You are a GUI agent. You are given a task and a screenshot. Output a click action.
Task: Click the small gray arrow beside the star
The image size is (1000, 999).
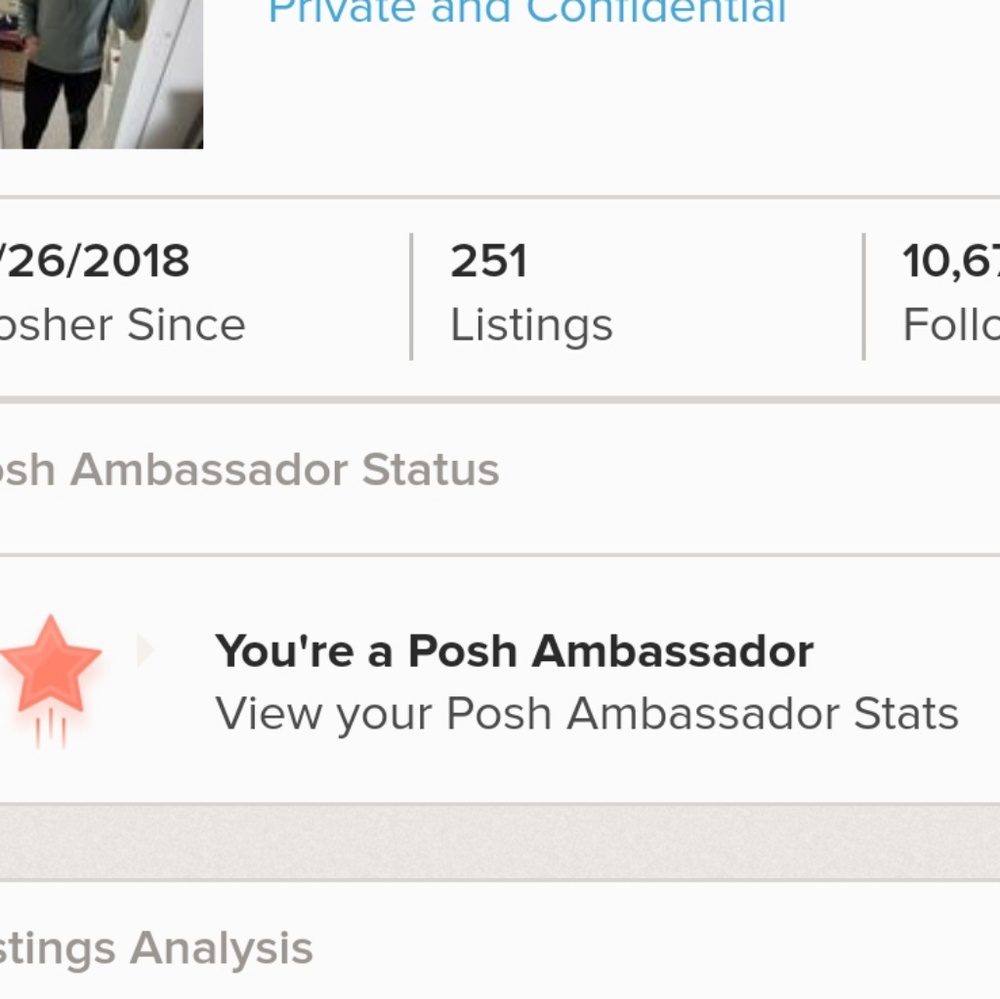(145, 651)
